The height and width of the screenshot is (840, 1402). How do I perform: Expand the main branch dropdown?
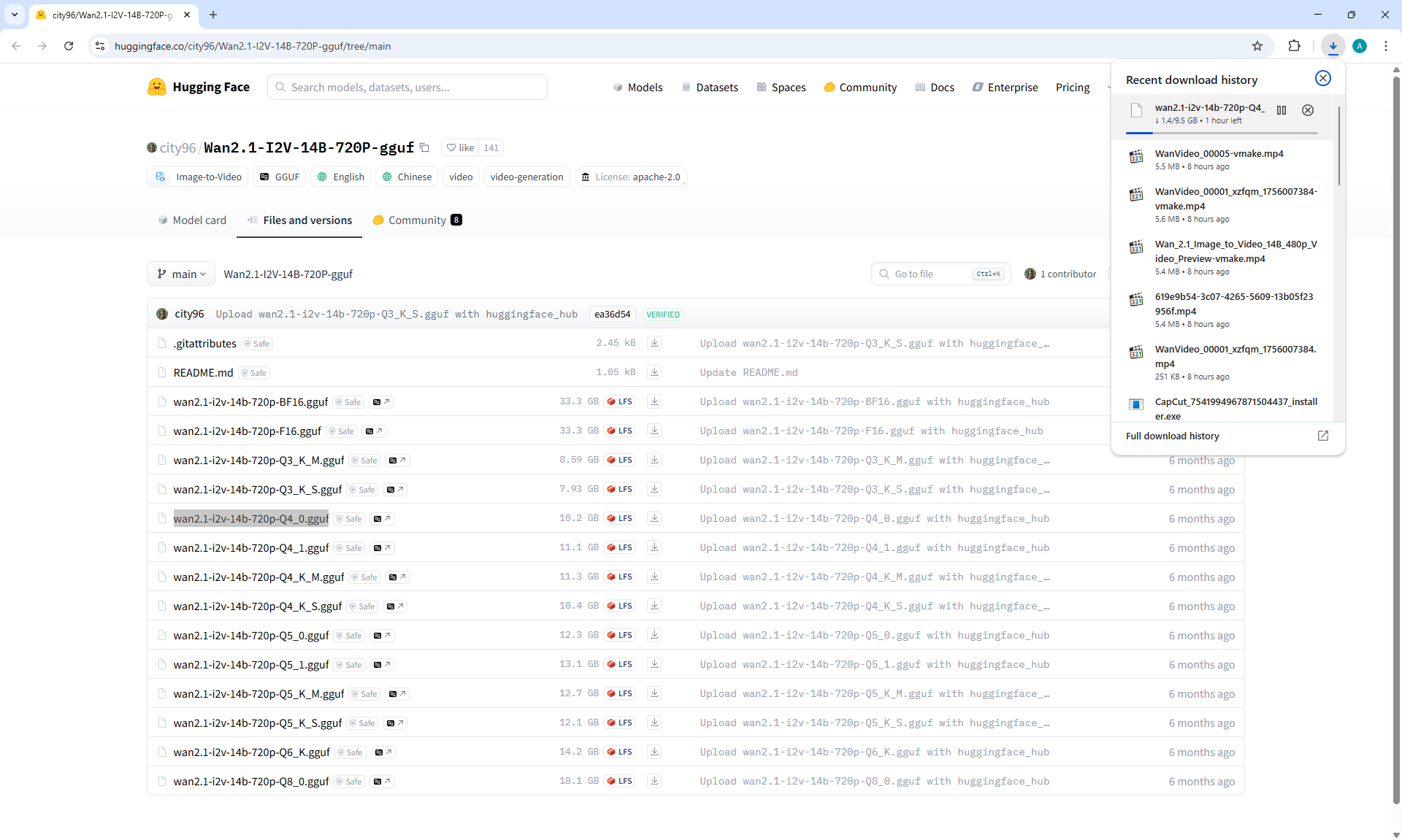pyautogui.click(x=181, y=274)
